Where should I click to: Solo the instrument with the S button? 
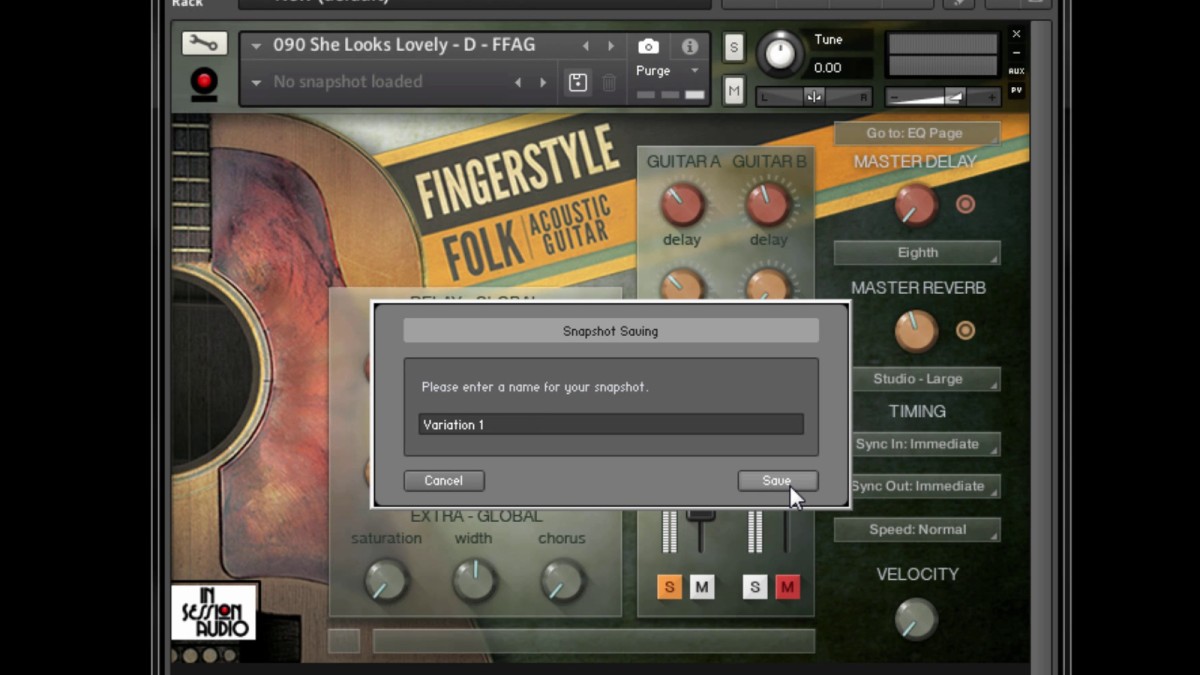click(x=733, y=47)
